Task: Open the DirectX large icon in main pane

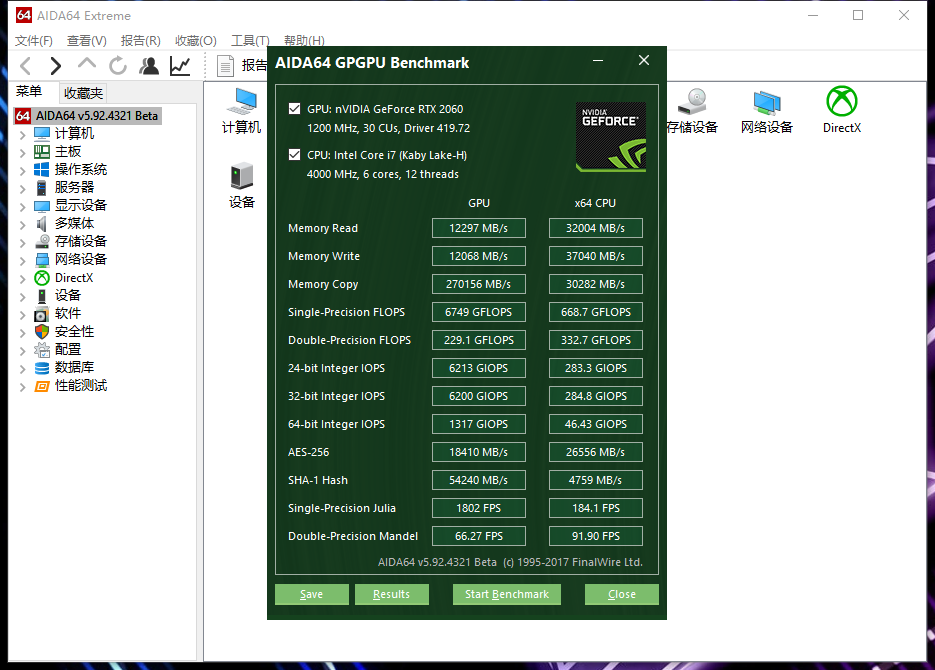Action: pos(842,110)
